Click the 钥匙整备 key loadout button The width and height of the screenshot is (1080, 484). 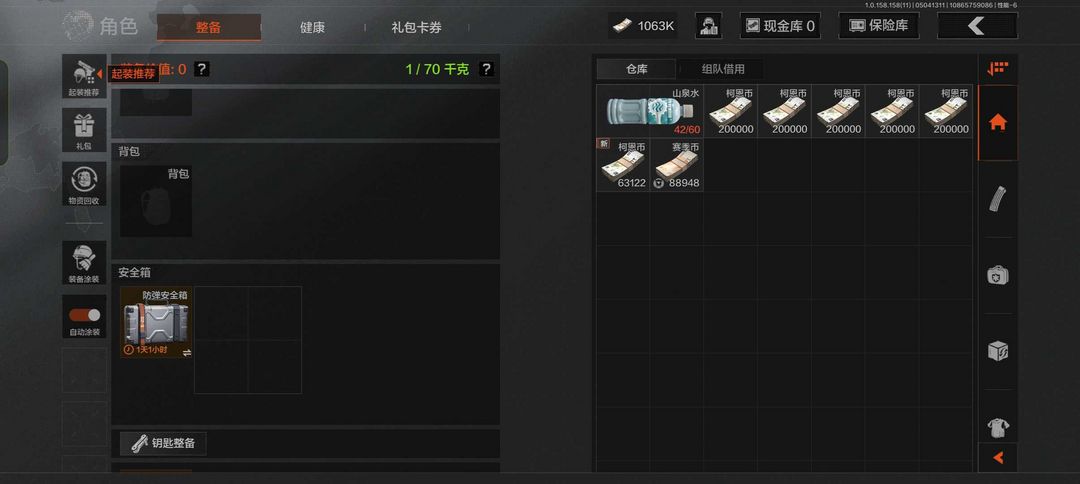tap(163, 443)
